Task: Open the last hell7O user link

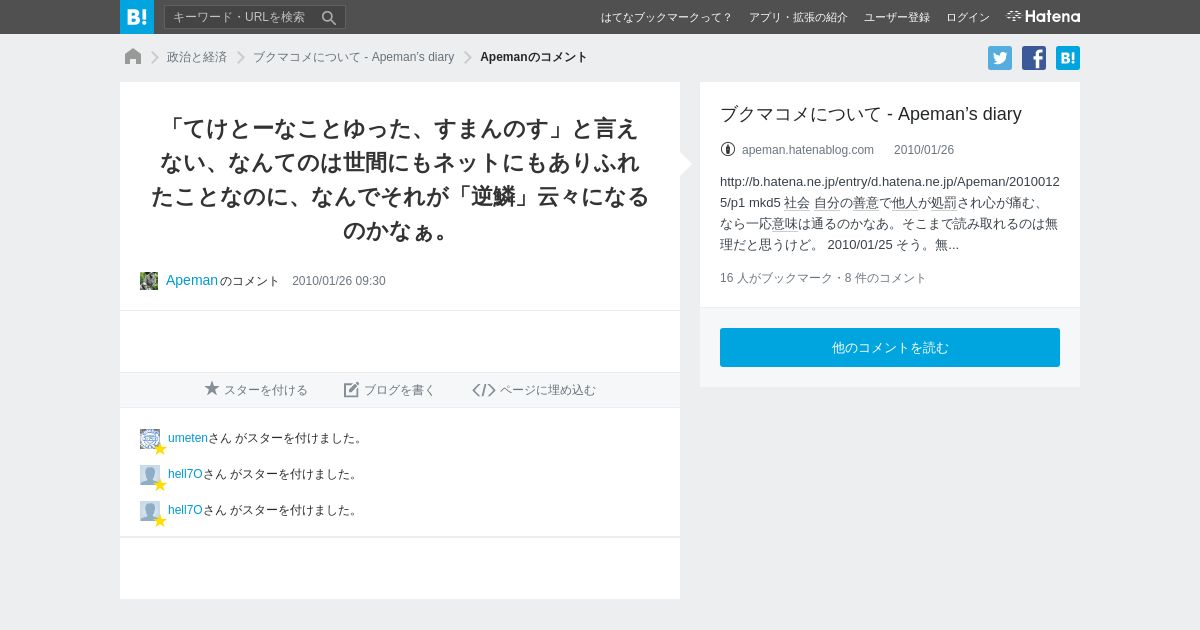Action: click(x=185, y=510)
